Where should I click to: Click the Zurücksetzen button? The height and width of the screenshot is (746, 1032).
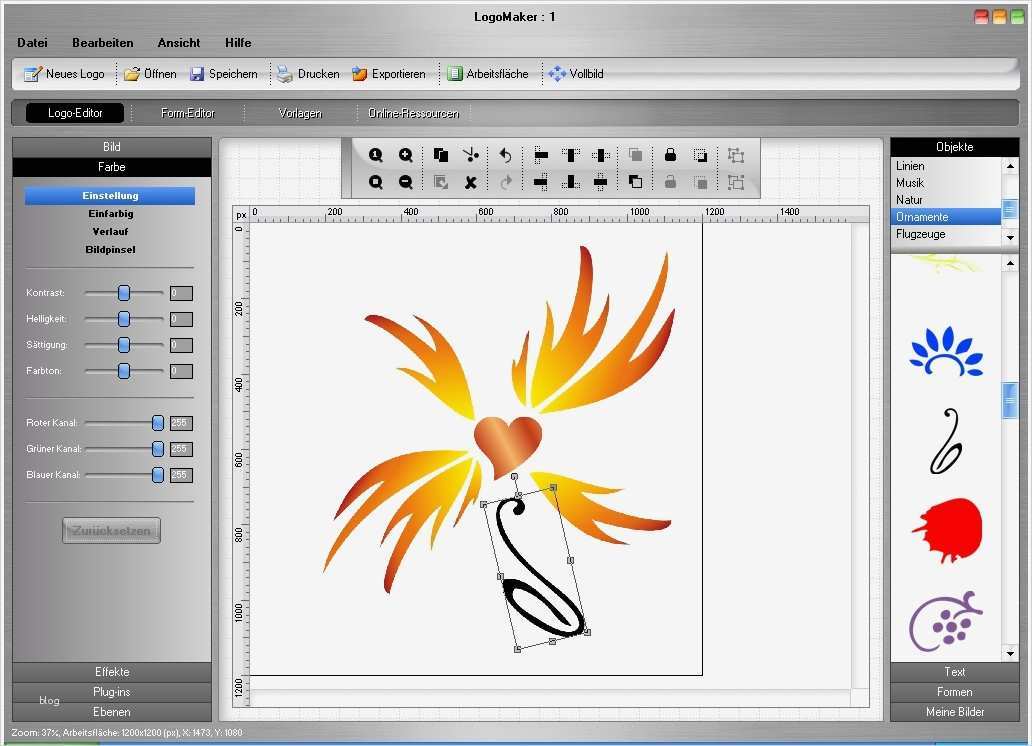[x=110, y=529]
